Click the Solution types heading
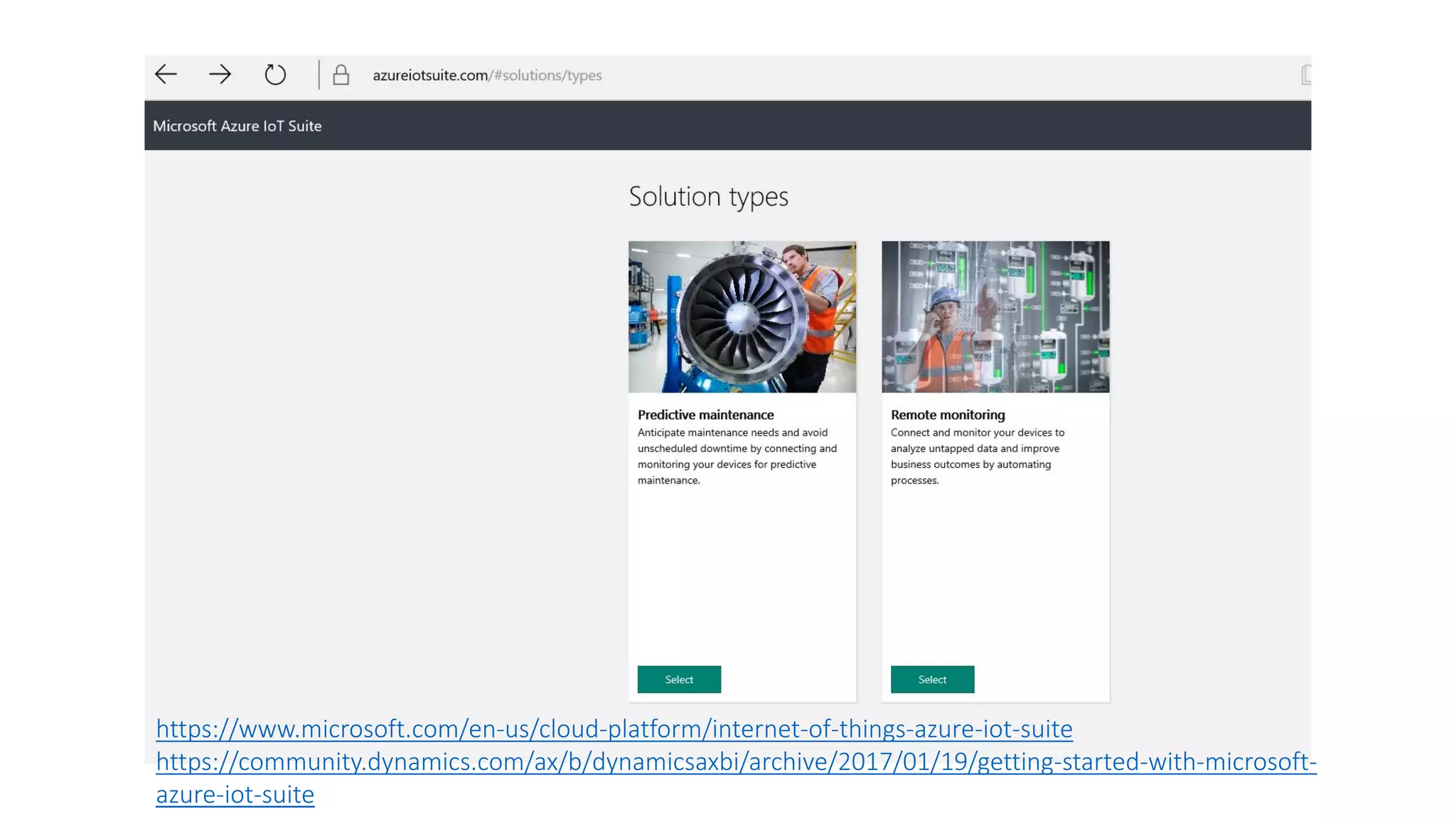The image size is (1456, 819). (708, 196)
